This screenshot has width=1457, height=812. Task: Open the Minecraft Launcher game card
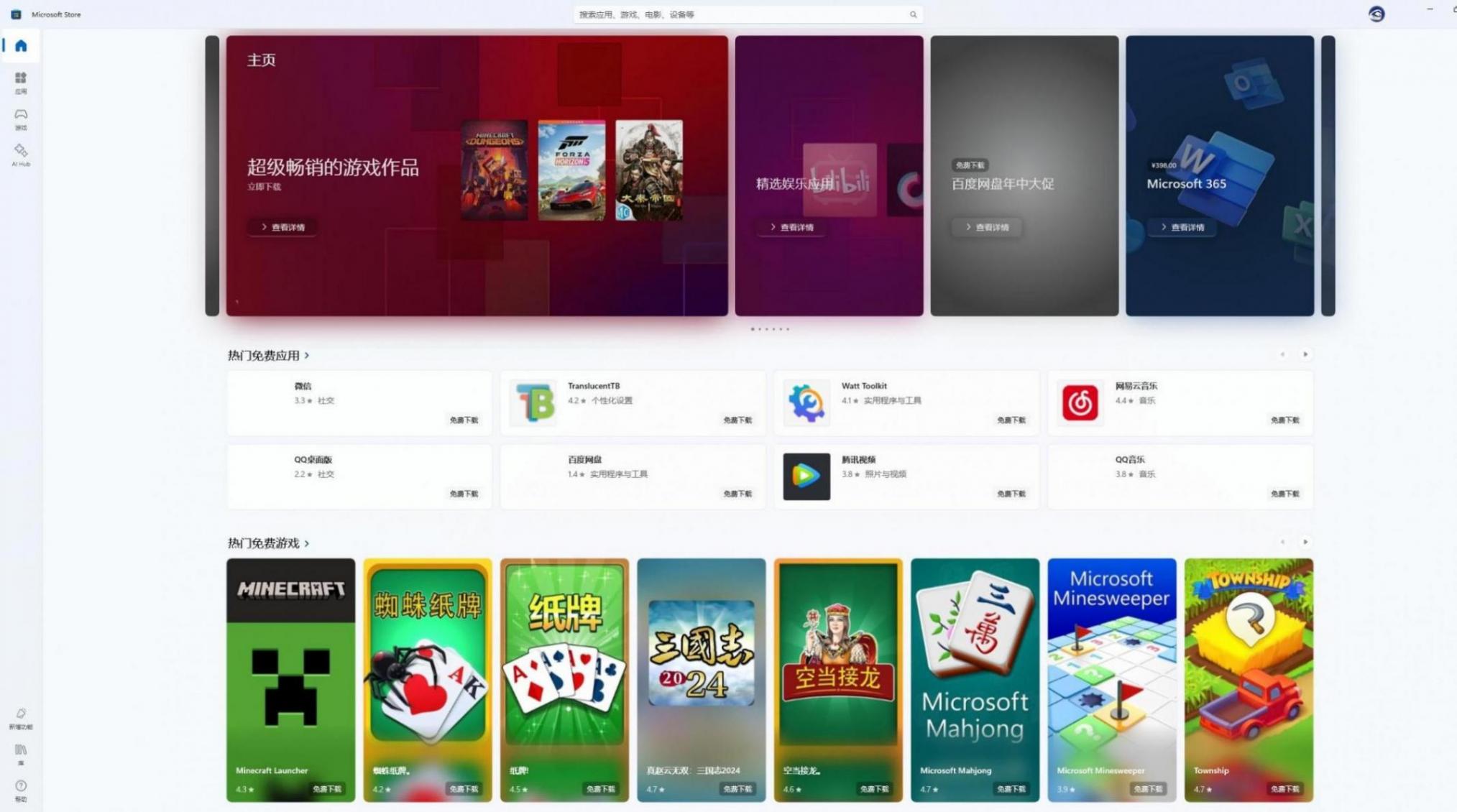[290, 680]
